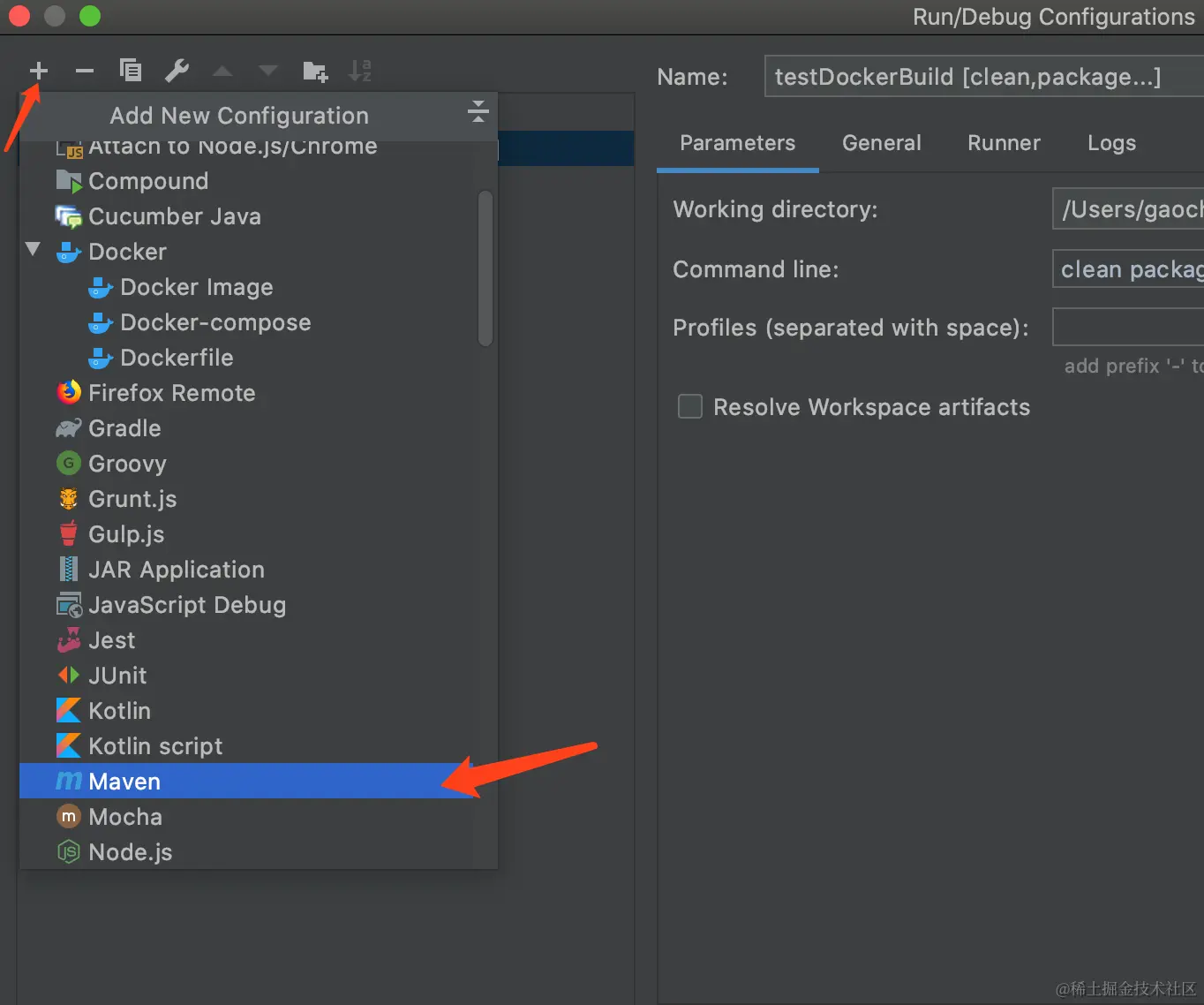Switch to the Parameters tab
This screenshot has height=1005, width=1204.
pos(737,143)
